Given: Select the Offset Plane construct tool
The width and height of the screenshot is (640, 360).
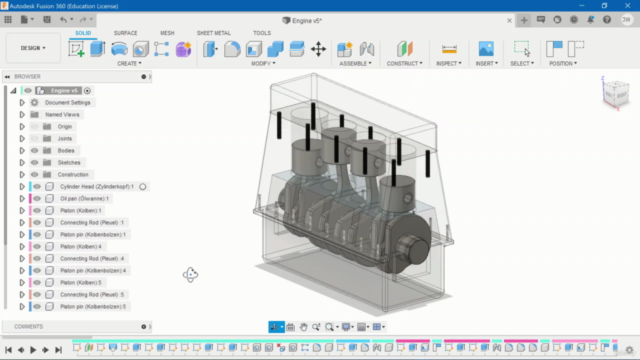Looking at the screenshot, I should click(x=404, y=49).
